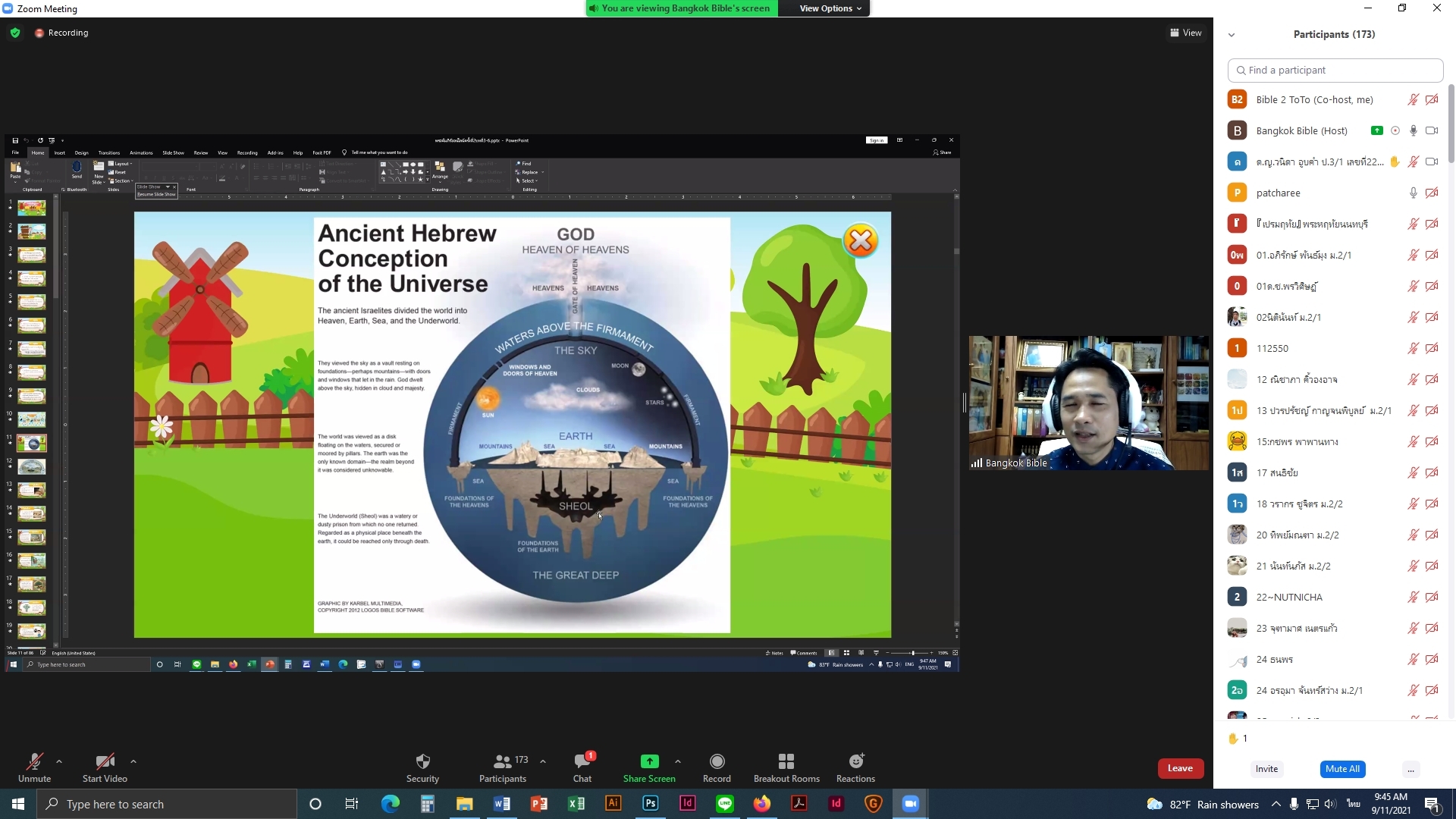Click the green Share Screen icon
The height and width of the screenshot is (819, 1456).
tap(649, 761)
